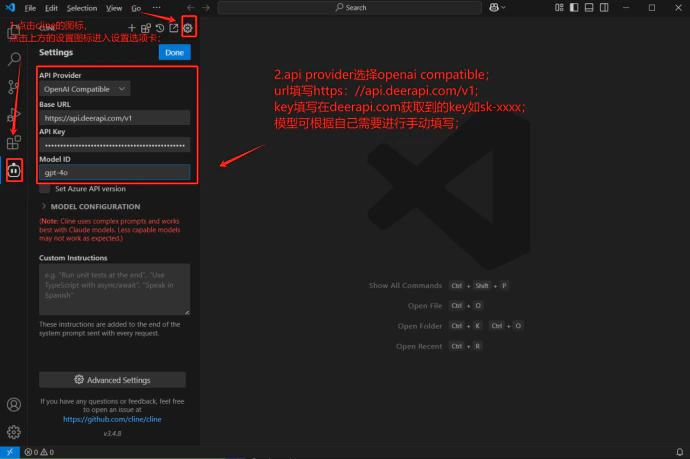Viewport: 690px width, 459px height.
Task: Open the API Provider dropdown
Action: click(x=84, y=89)
